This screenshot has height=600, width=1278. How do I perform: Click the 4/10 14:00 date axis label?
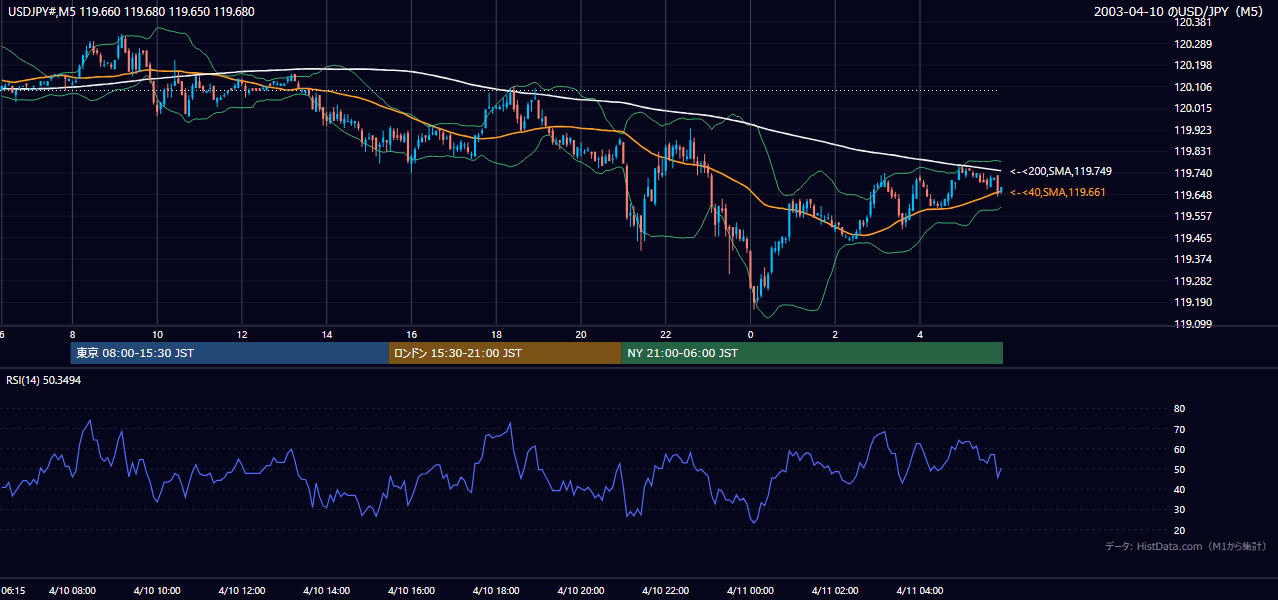327,590
